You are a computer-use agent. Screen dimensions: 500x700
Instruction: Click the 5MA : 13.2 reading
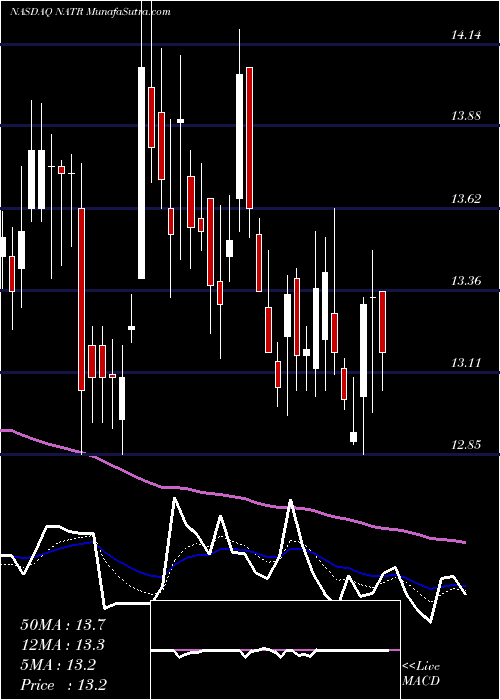(x=58, y=665)
